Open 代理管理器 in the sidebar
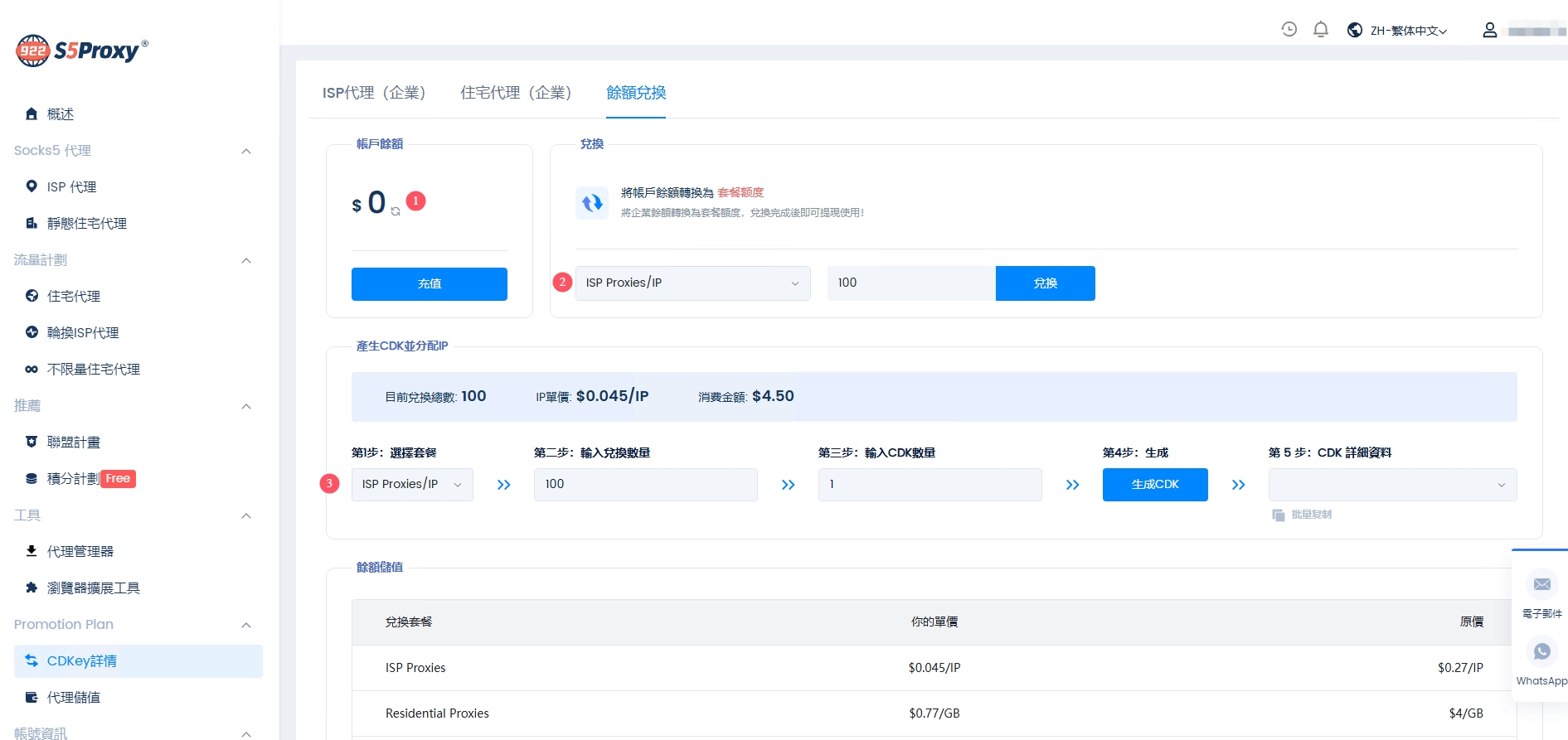The height and width of the screenshot is (740, 1568). click(80, 552)
